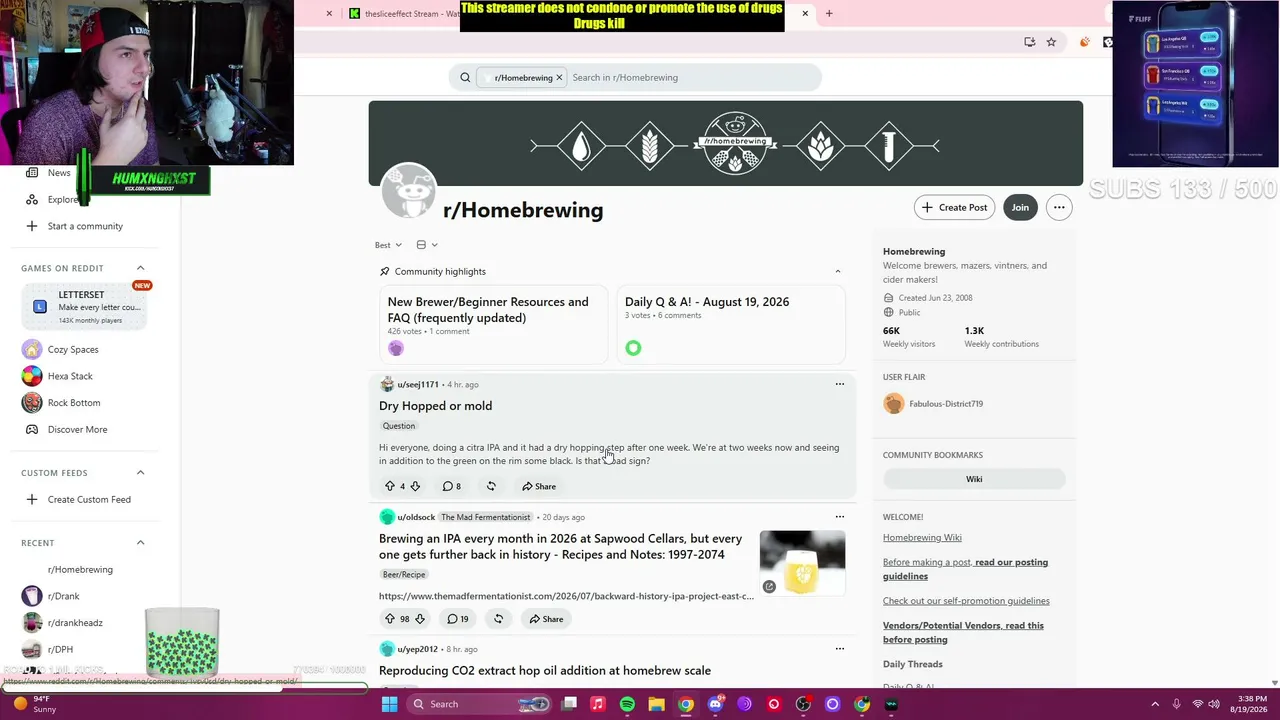Crosspost the Sapwood Cellars IPA post
This screenshot has width=1280, height=720.
(x=498, y=619)
